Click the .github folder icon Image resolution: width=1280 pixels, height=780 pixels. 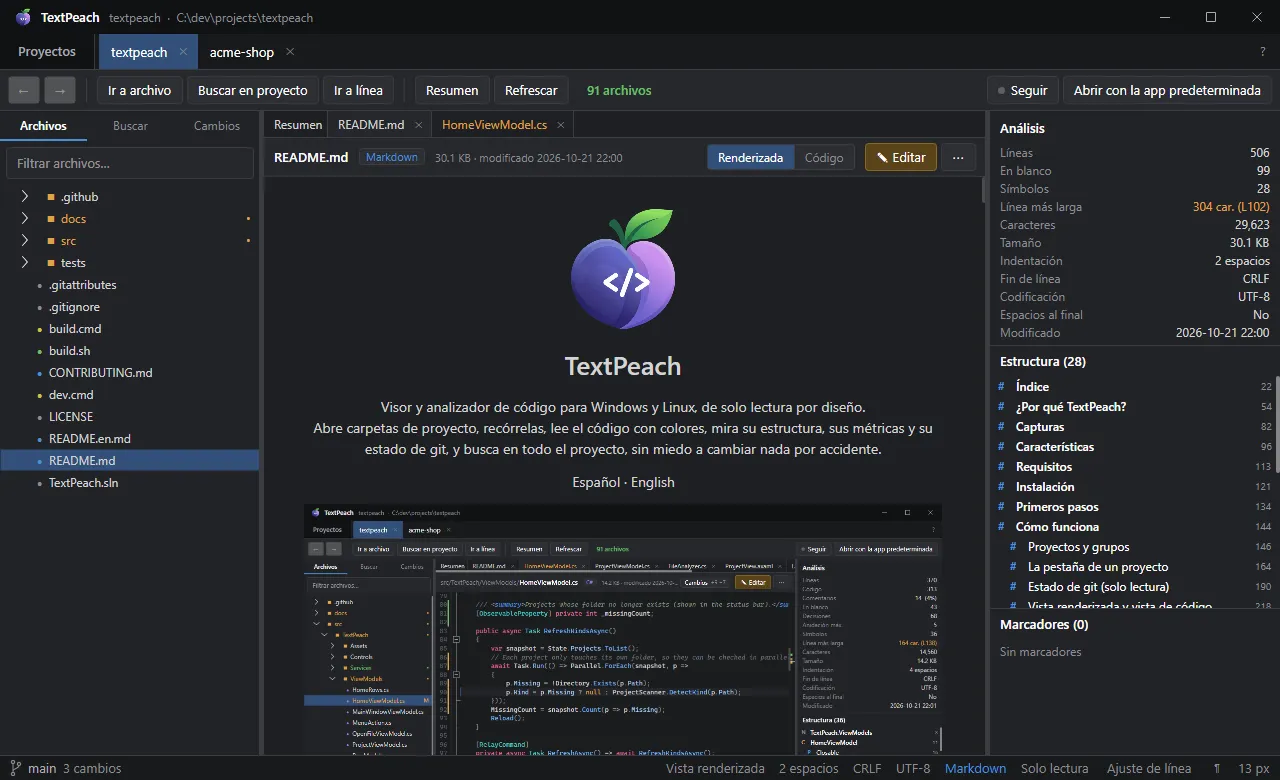(51, 197)
